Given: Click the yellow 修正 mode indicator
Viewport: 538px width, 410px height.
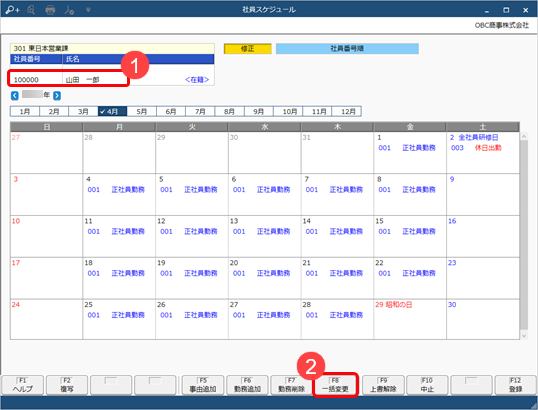Looking at the screenshot, I should click(247, 49).
